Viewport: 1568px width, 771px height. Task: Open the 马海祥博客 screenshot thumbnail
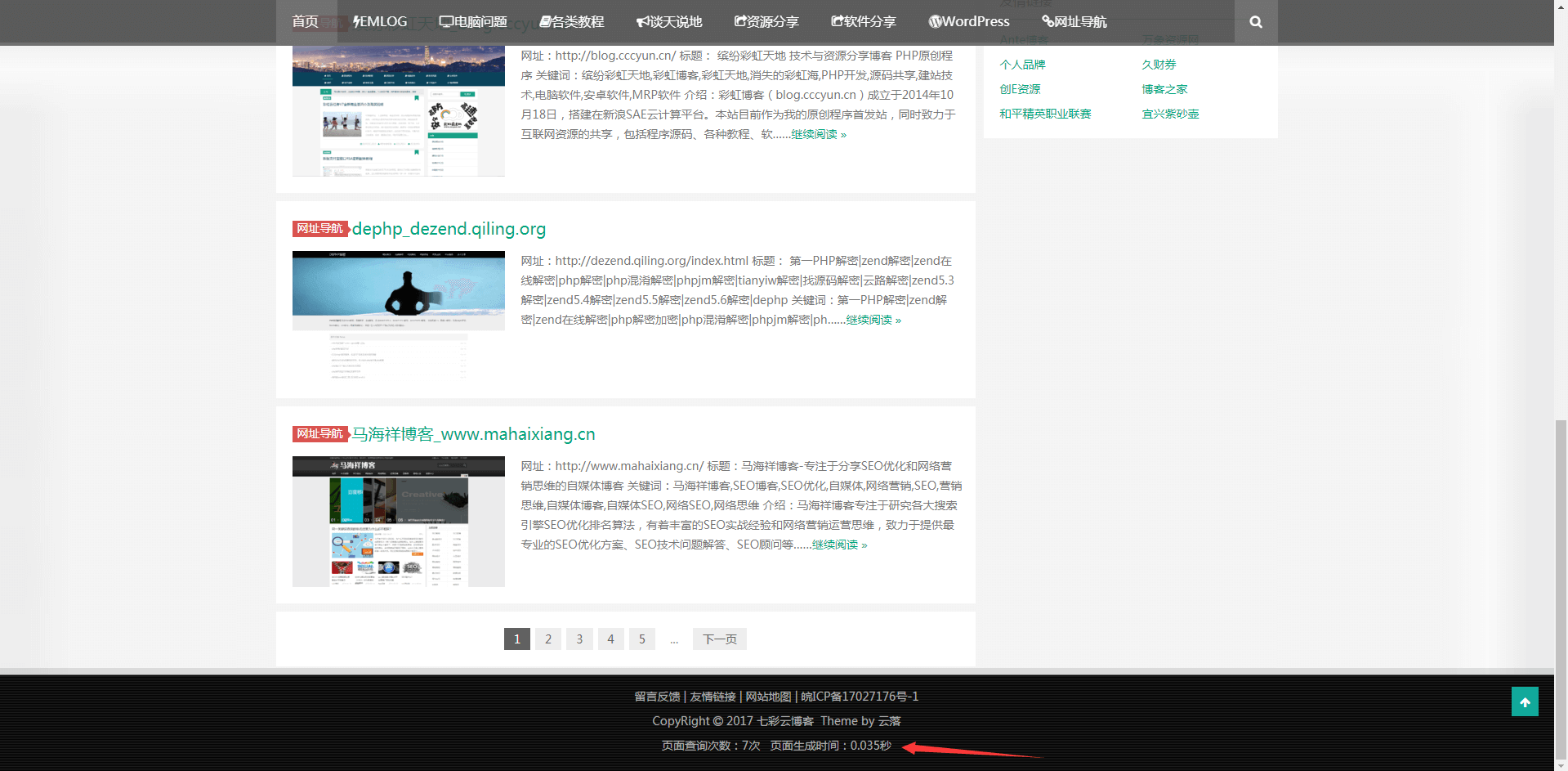tap(398, 521)
